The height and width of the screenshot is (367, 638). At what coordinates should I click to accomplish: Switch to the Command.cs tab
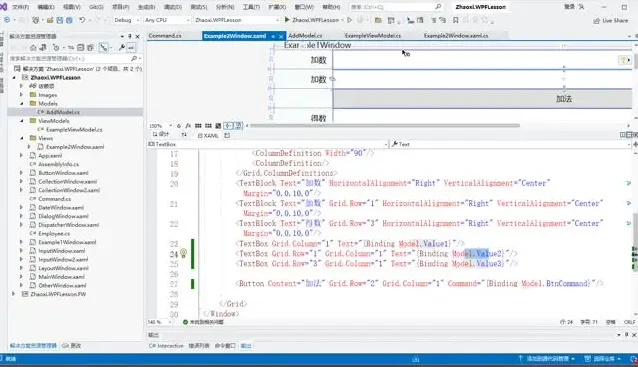coord(165,36)
